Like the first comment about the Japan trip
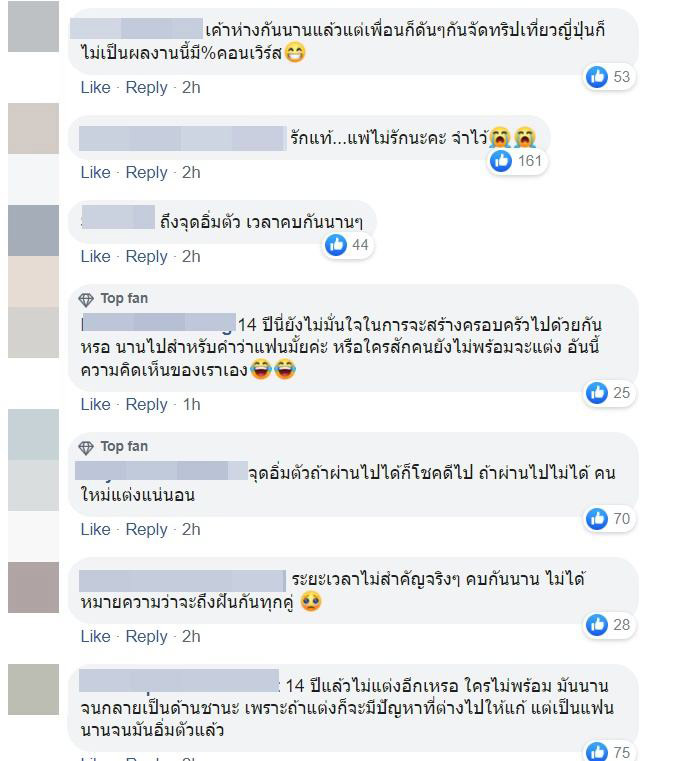Viewport: 674px width, 761px height. (96, 87)
